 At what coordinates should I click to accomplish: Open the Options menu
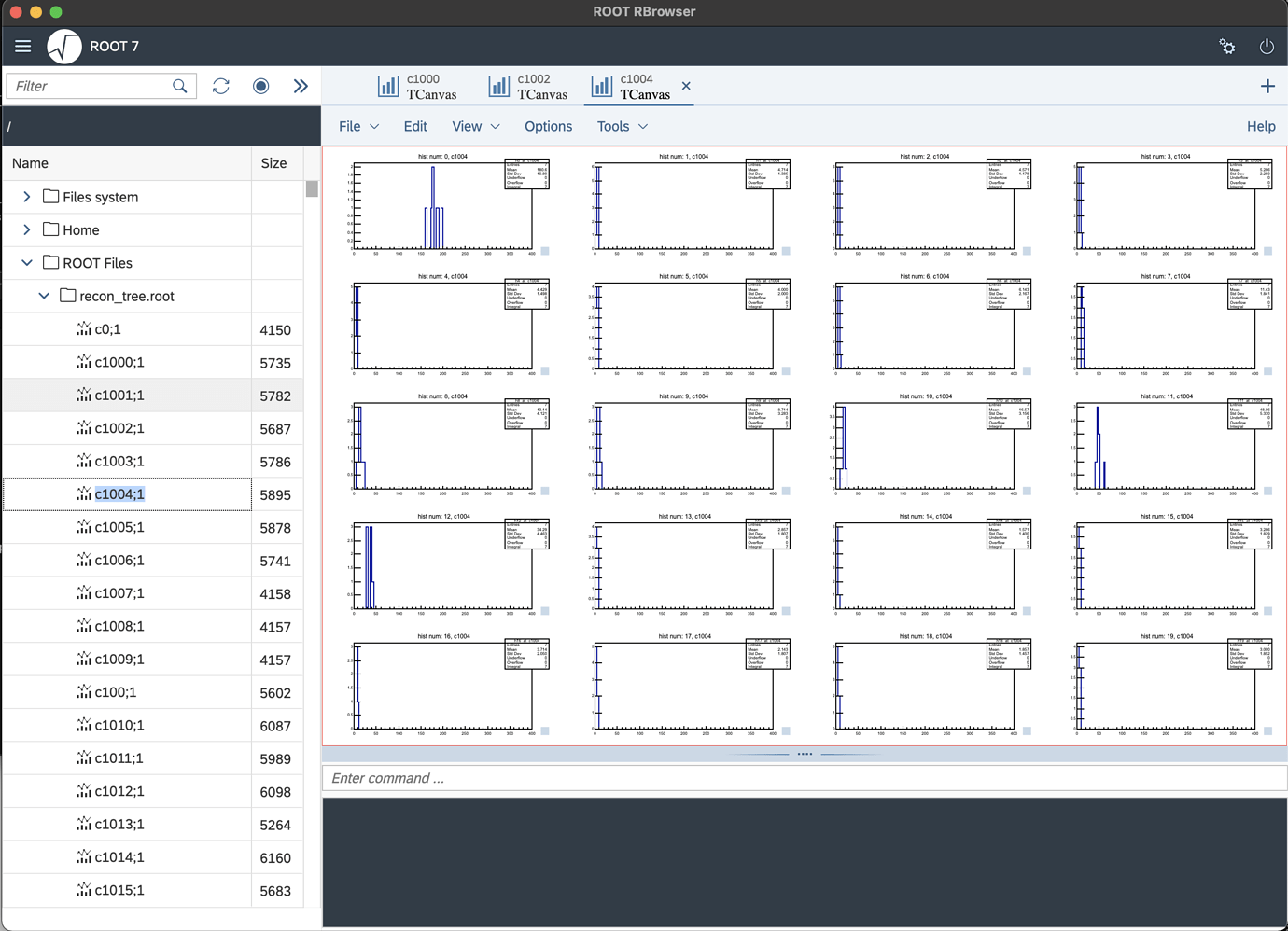(x=549, y=126)
